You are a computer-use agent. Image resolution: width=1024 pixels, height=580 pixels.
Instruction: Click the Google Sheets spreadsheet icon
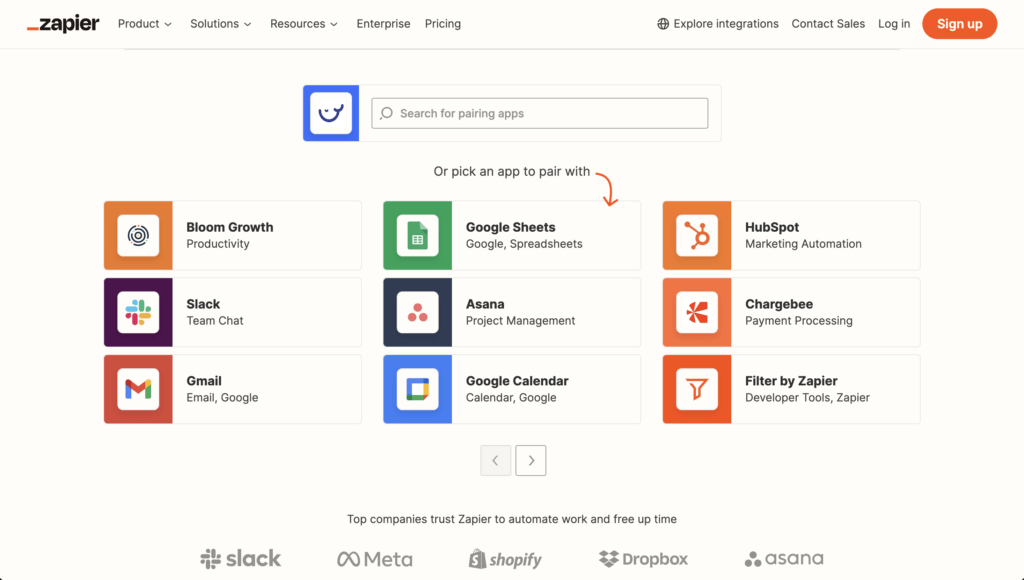(x=417, y=236)
